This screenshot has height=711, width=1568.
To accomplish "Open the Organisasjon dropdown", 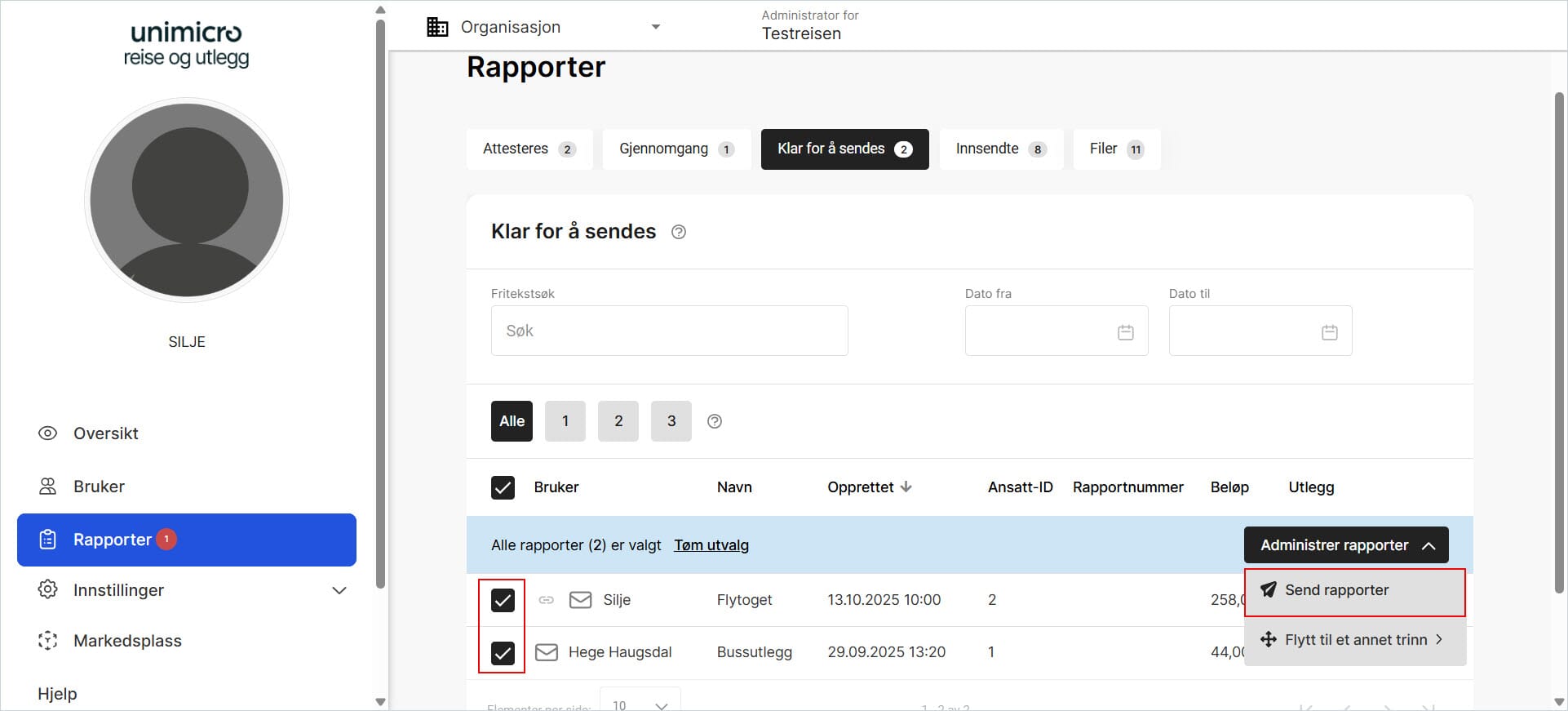I will pyautogui.click(x=543, y=27).
